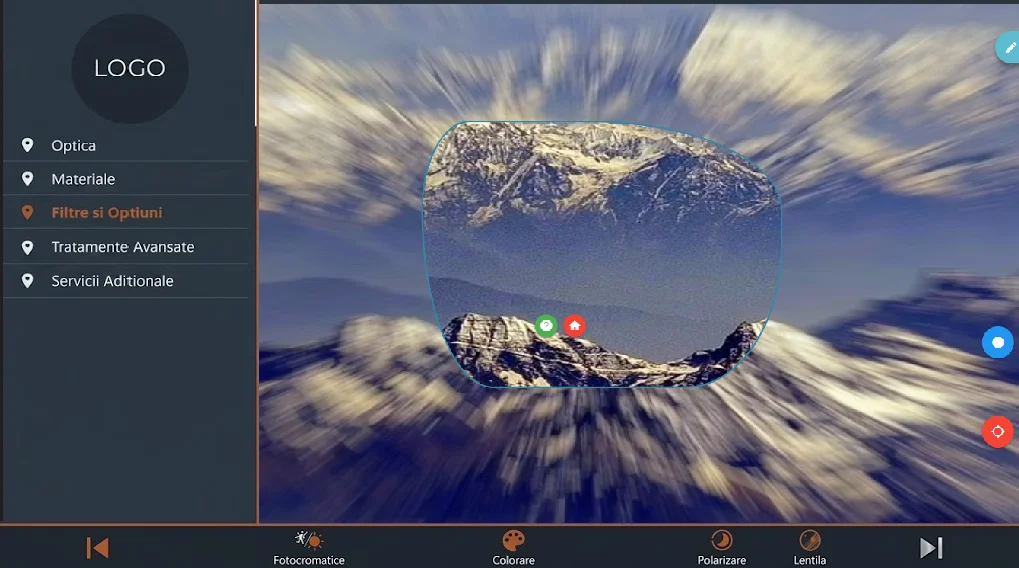Click the sidebar vertical scrollbar
The height and width of the screenshot is (568, 1019).
coord(256,63)
